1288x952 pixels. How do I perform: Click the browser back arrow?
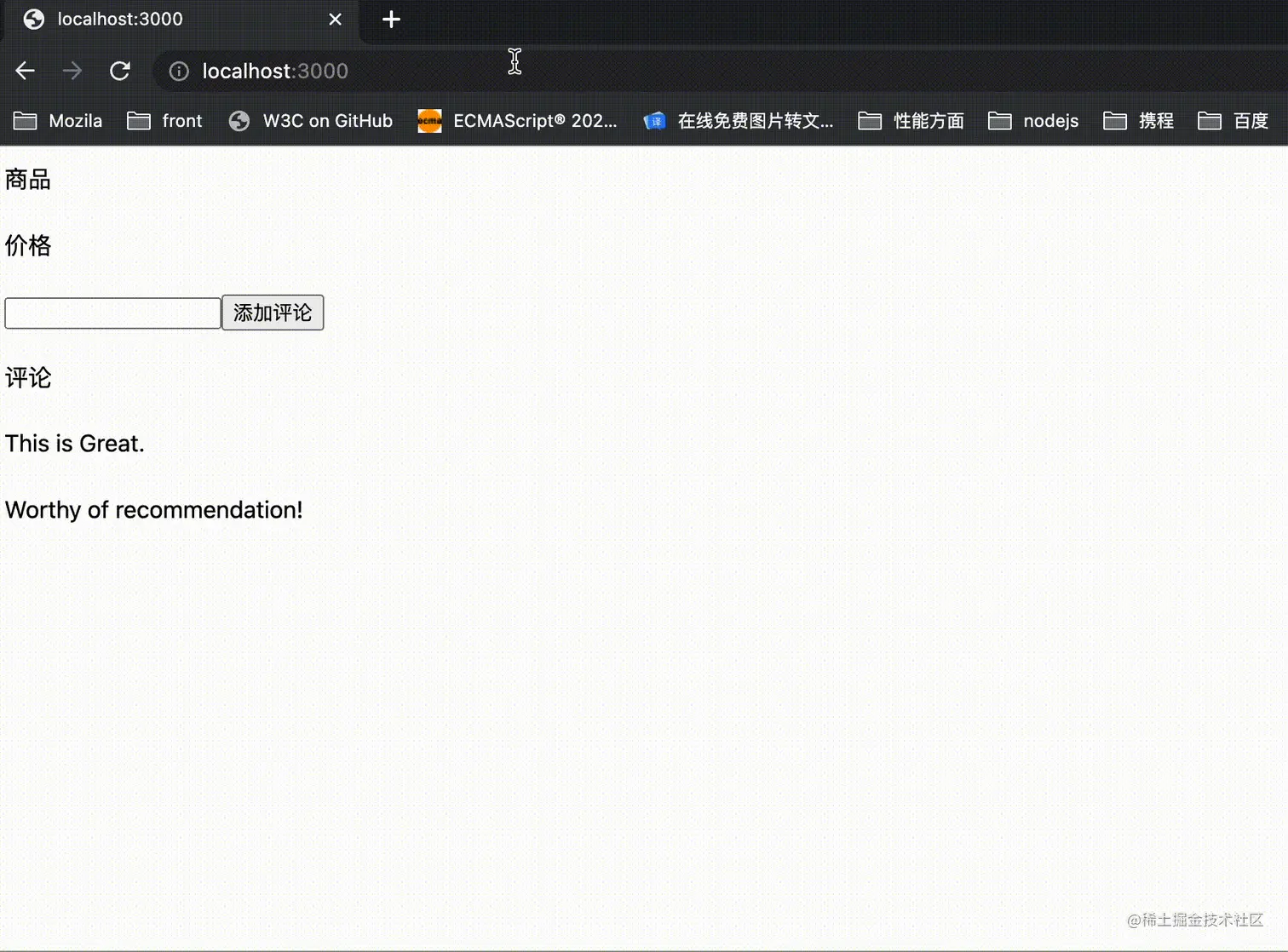tap(25, 71)
